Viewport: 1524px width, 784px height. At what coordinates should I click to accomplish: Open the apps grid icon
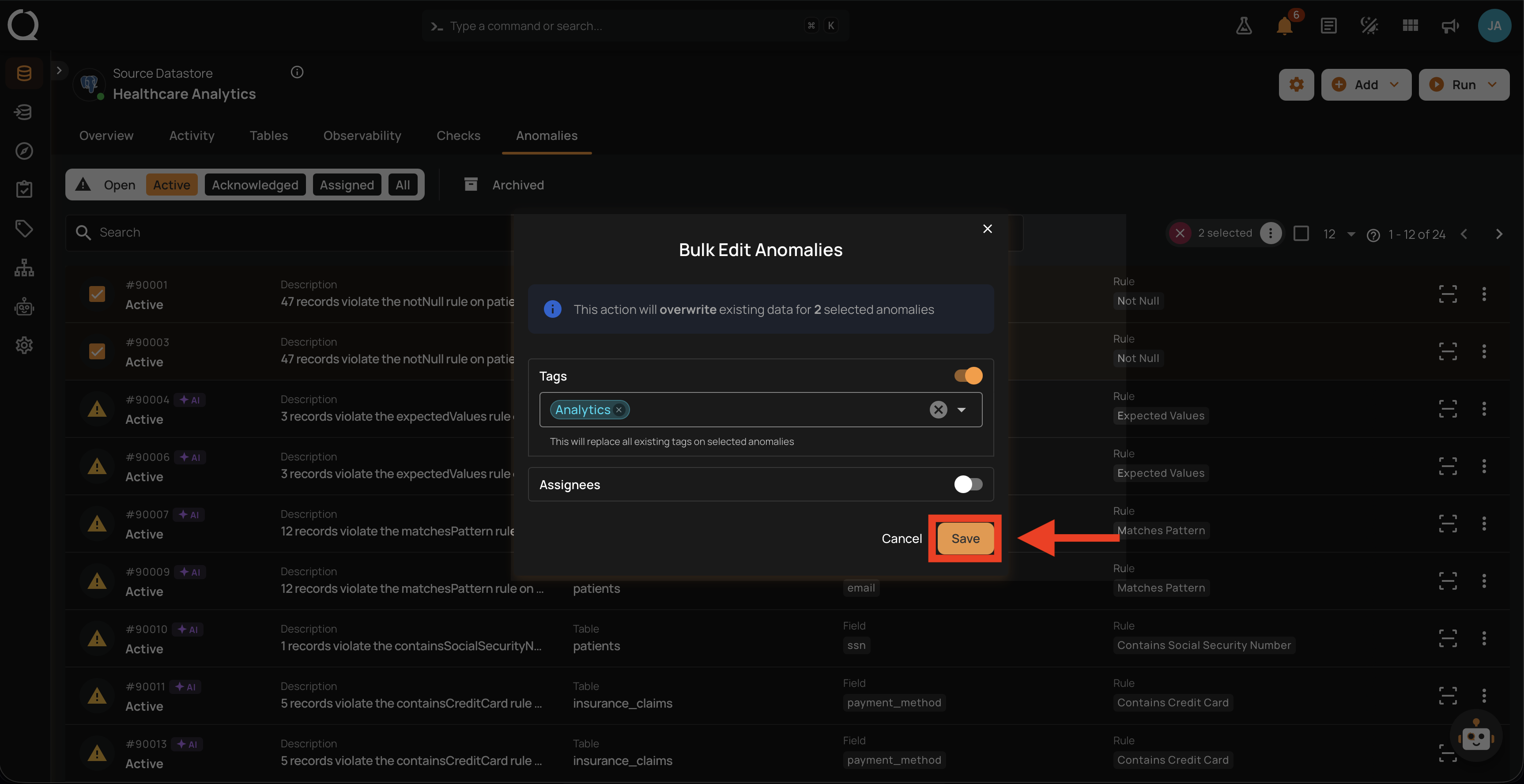pyautogui.click(x=1410, y=26)
